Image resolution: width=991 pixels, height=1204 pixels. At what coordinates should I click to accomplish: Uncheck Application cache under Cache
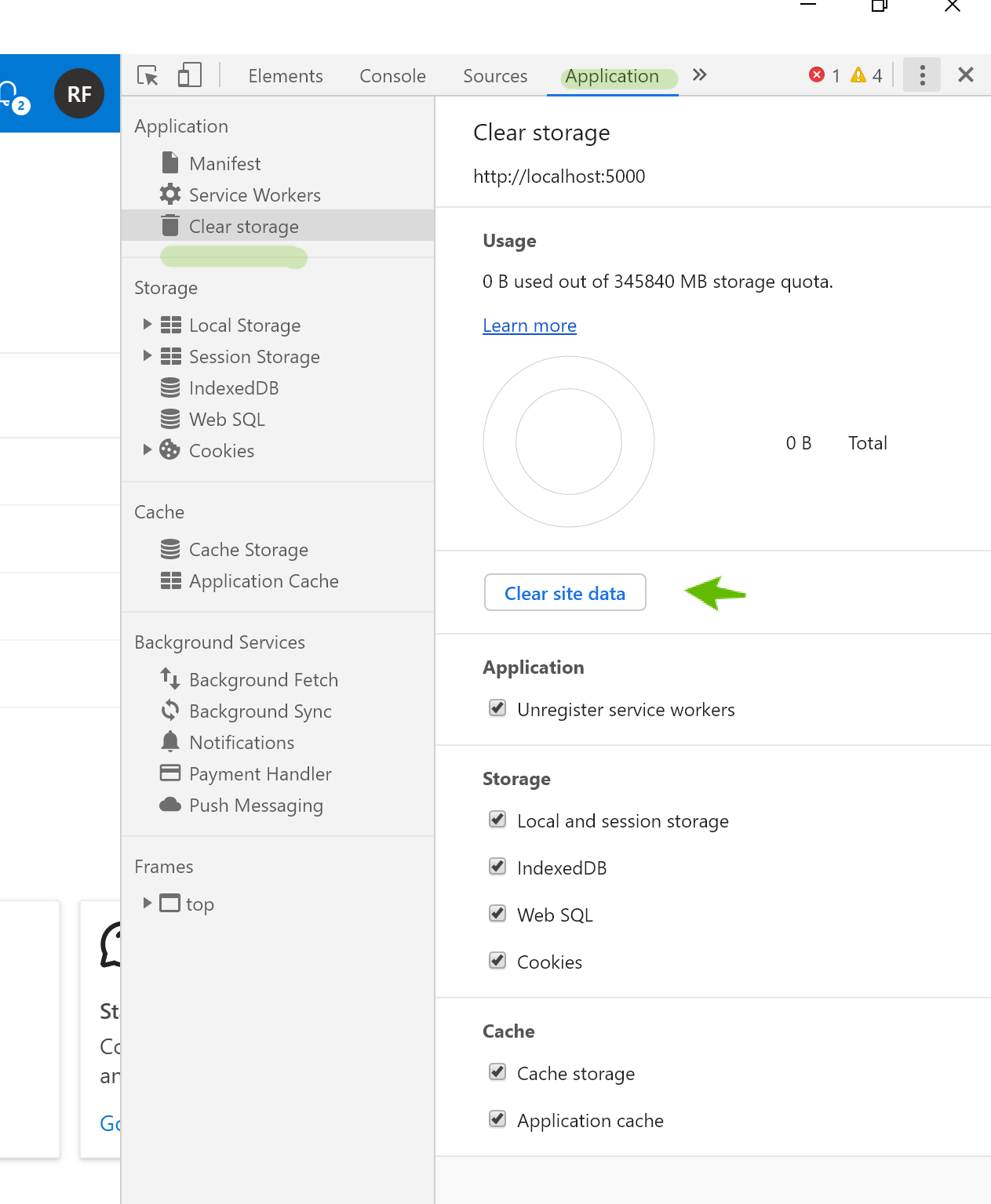point(497,1119)
